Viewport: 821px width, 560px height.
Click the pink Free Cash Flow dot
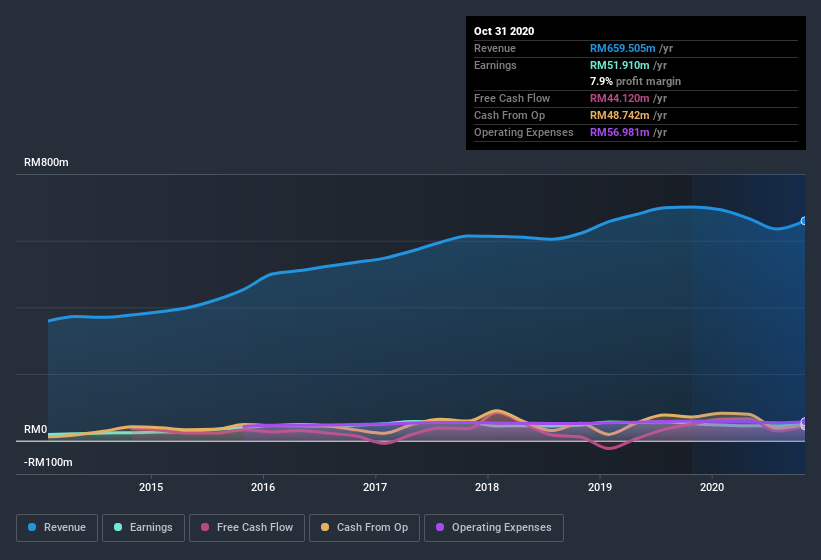point(205,527)
